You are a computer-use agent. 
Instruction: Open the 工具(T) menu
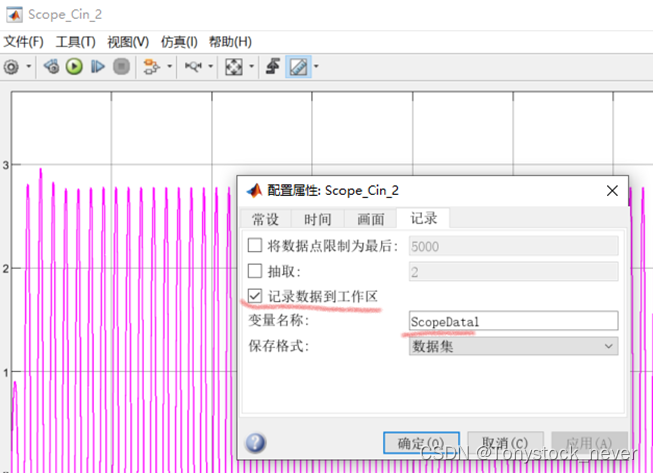click(x=75, y=42)
